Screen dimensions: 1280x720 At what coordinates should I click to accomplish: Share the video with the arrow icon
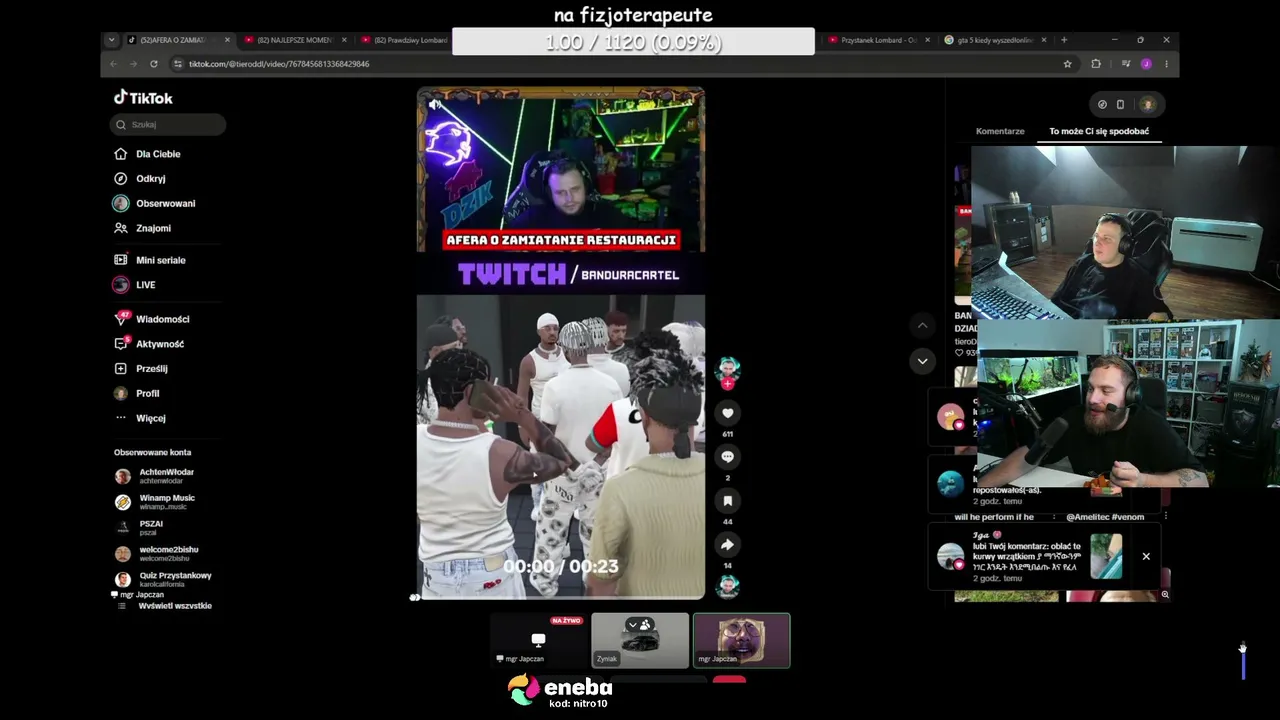pyautogui.click(x=727, y=545)
